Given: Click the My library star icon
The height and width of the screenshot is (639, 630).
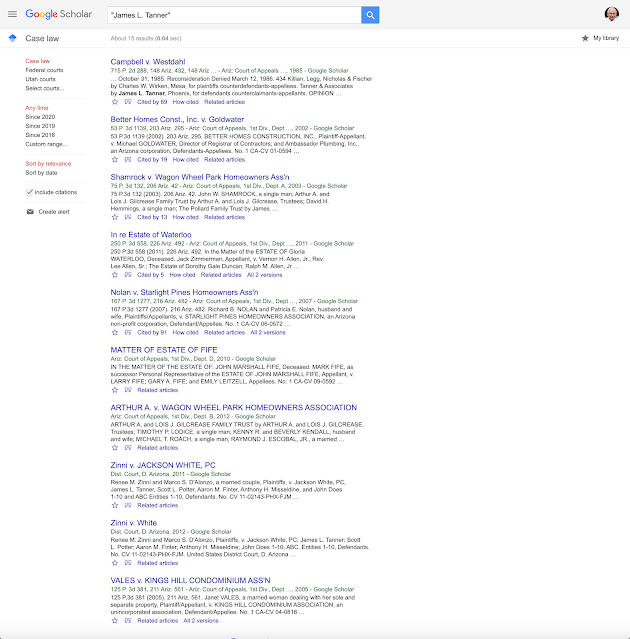Looking at the screenshot, I should (x=585, y=38).
